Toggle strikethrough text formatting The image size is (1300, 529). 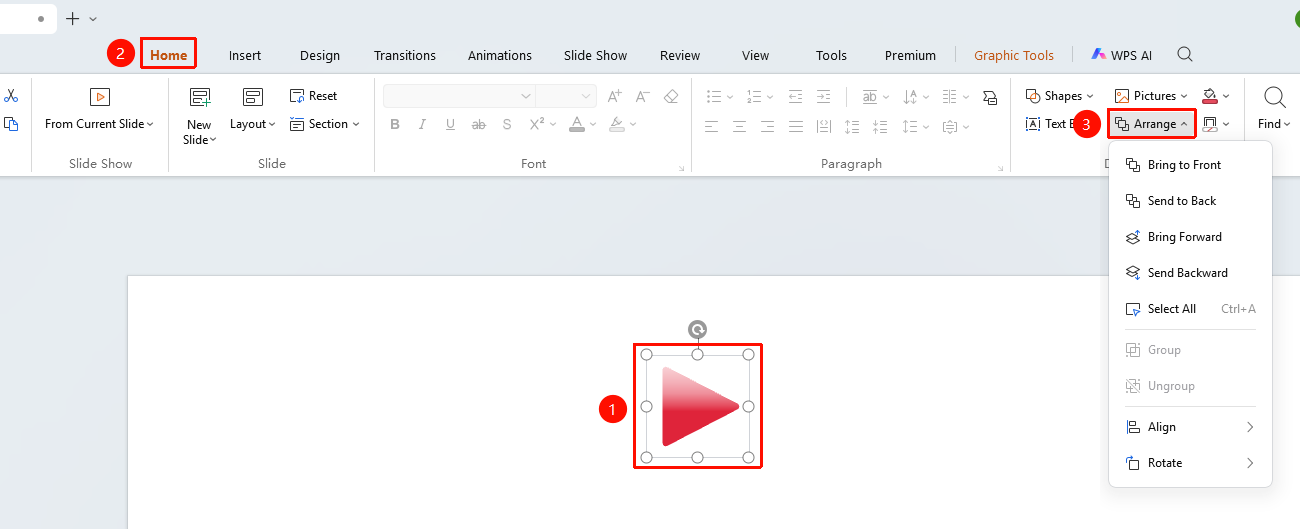coord(479,124)
